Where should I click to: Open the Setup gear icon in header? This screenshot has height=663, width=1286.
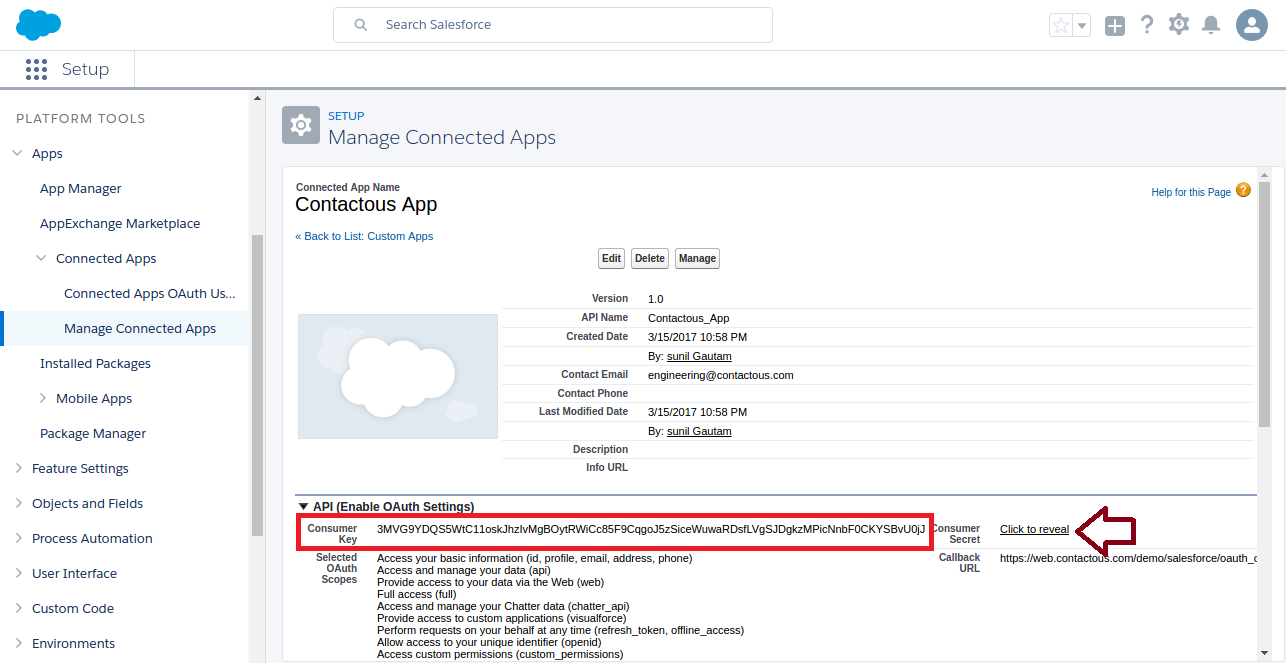point(1179,25)
